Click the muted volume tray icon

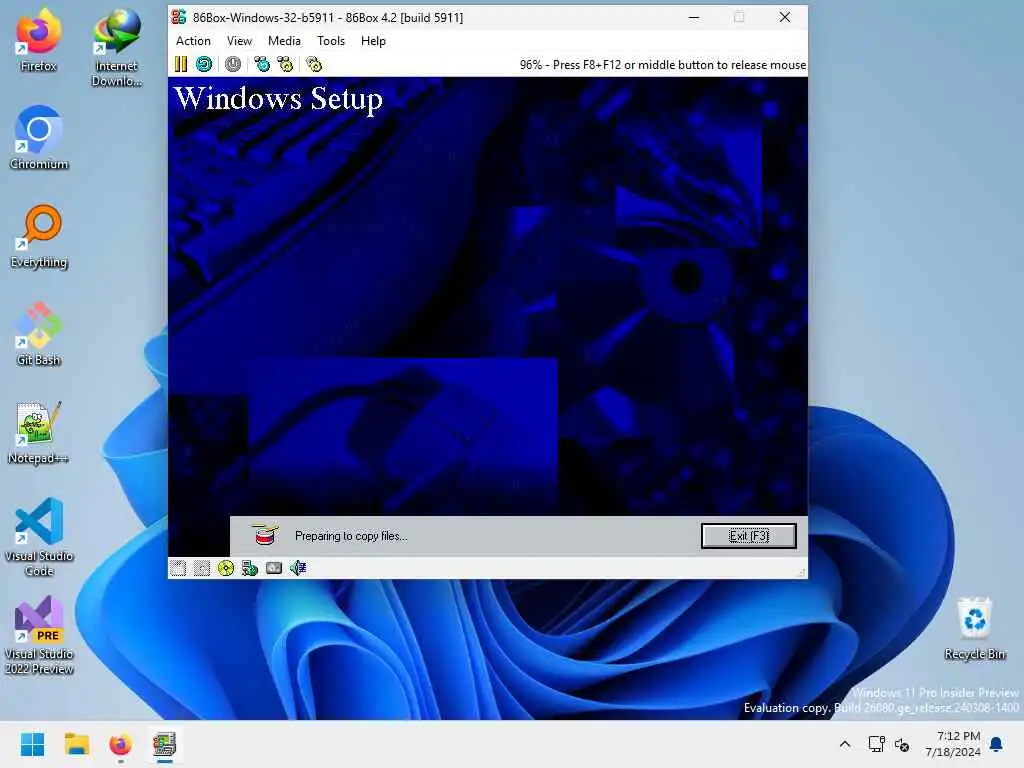[902, 744]
